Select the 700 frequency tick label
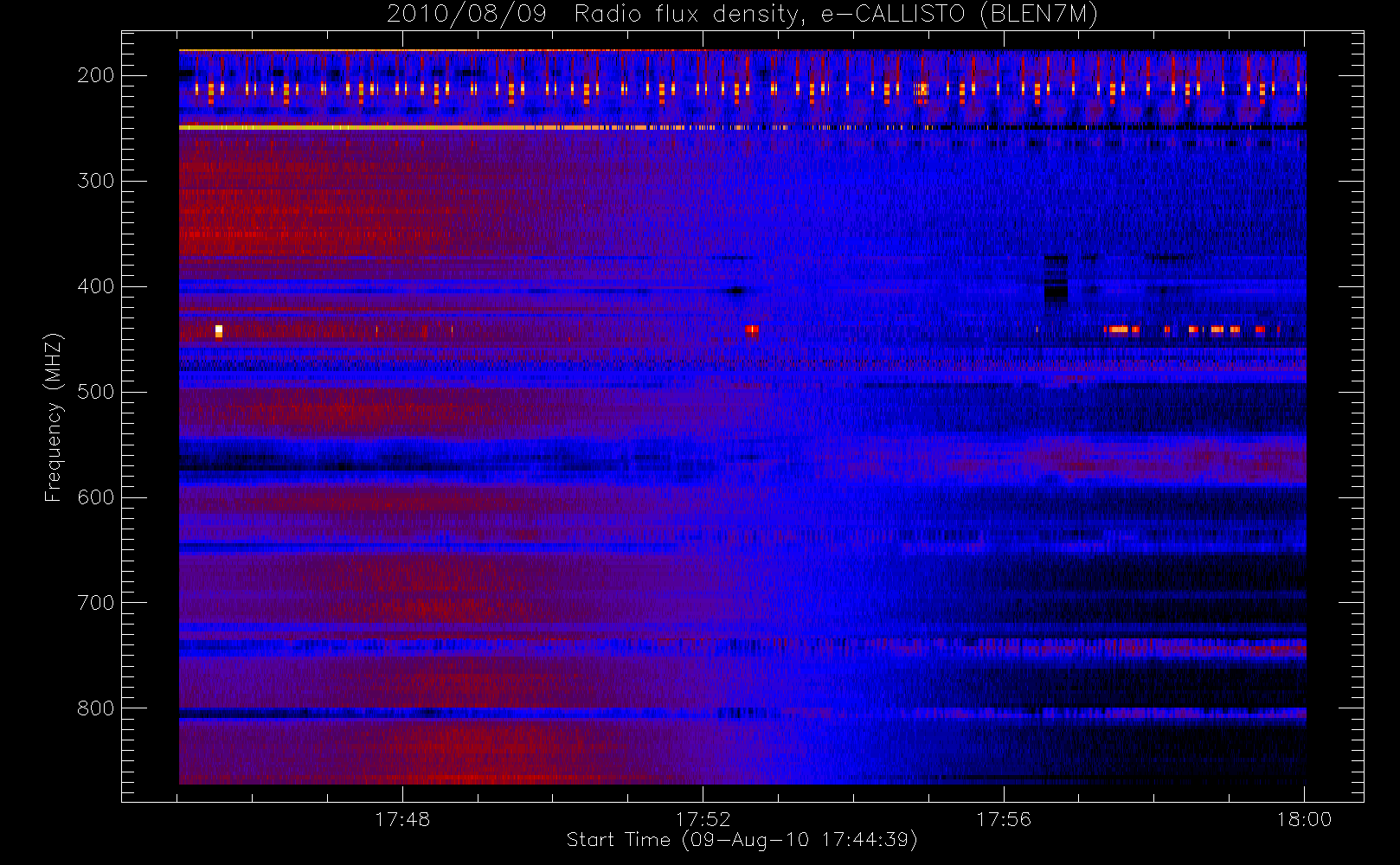The height and width of the screenshot is (865, 1400). pyautogui.click(x=96, y=603)
